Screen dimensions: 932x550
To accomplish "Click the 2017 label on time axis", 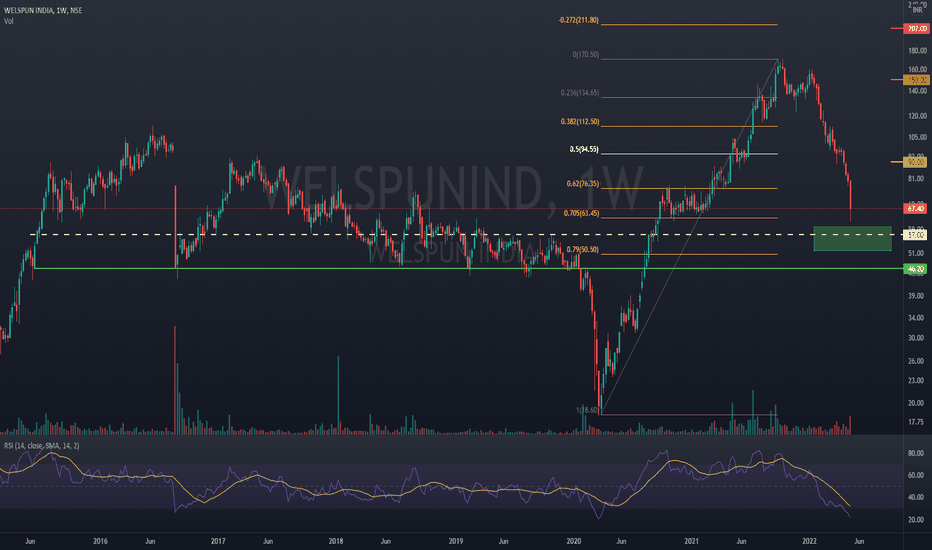I will pyautogui.click(x=218, y=541).
